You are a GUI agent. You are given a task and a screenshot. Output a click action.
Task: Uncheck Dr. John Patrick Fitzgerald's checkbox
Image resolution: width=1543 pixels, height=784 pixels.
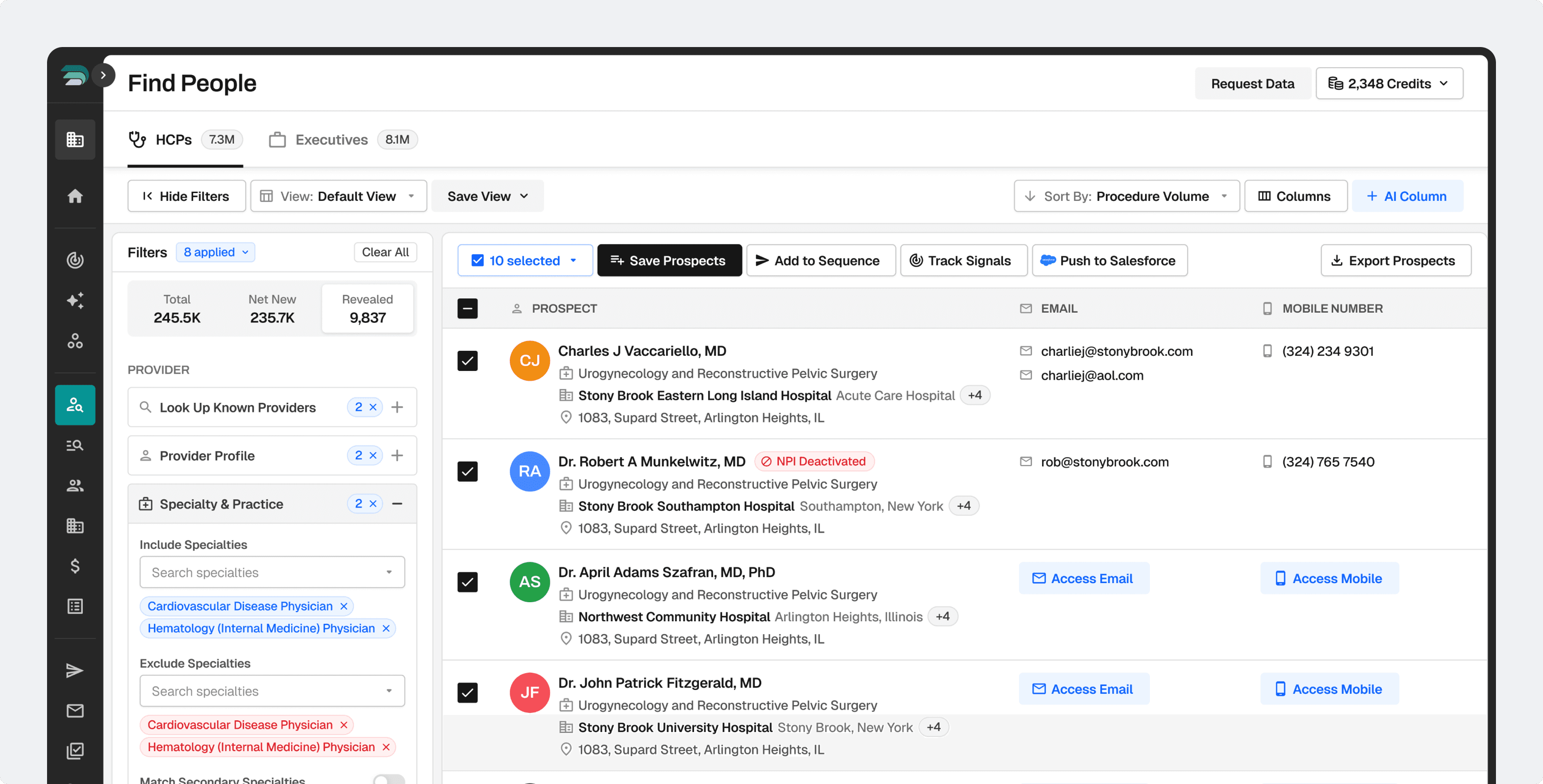(x=468, y=693)
